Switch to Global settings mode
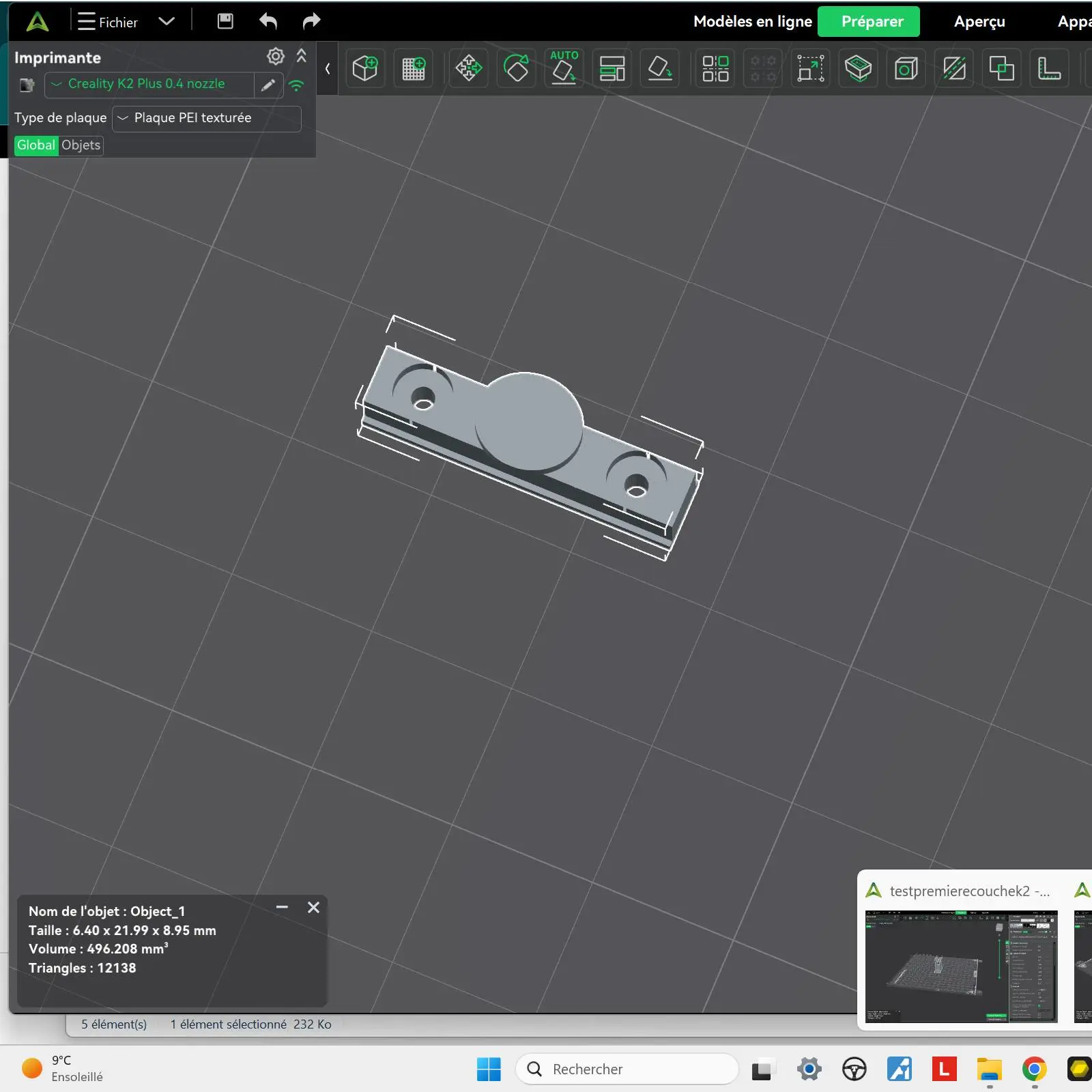Image resolution: width=1092 pixels, height=1092 pixels. click(x=36, y=145)
